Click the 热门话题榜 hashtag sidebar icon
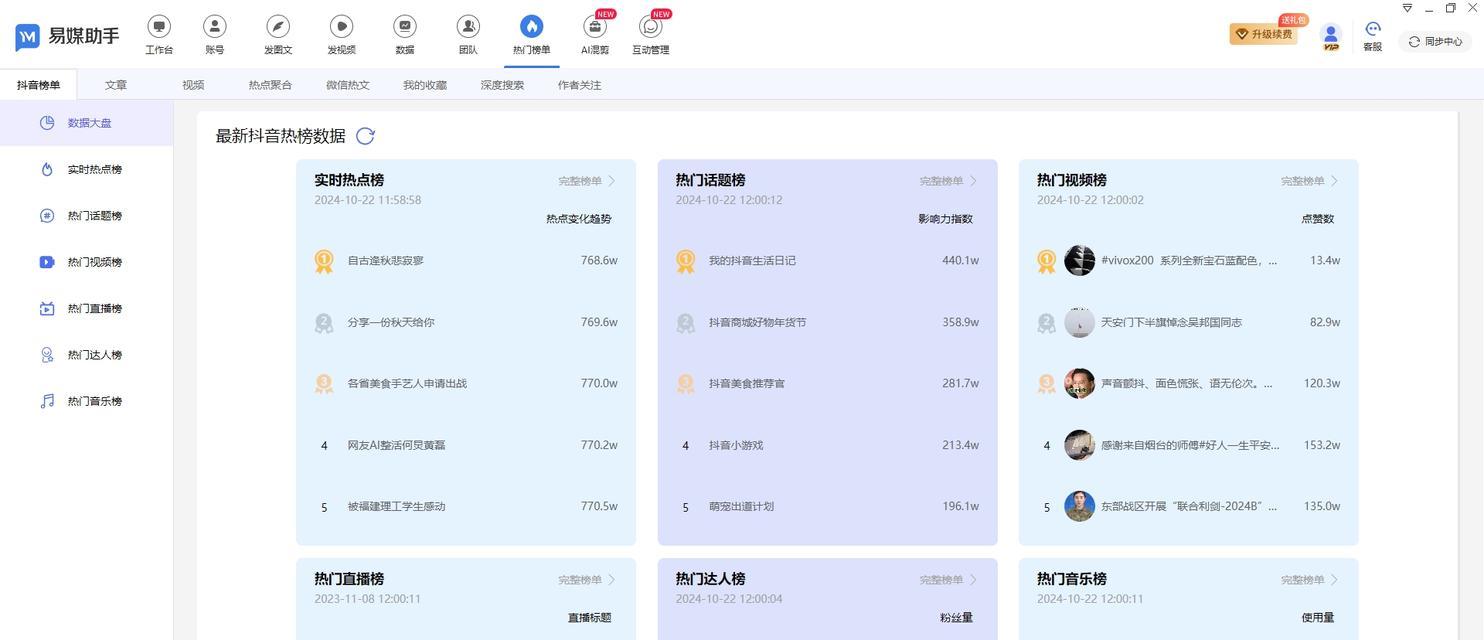 pyautogui.click(x=47, y=216)
